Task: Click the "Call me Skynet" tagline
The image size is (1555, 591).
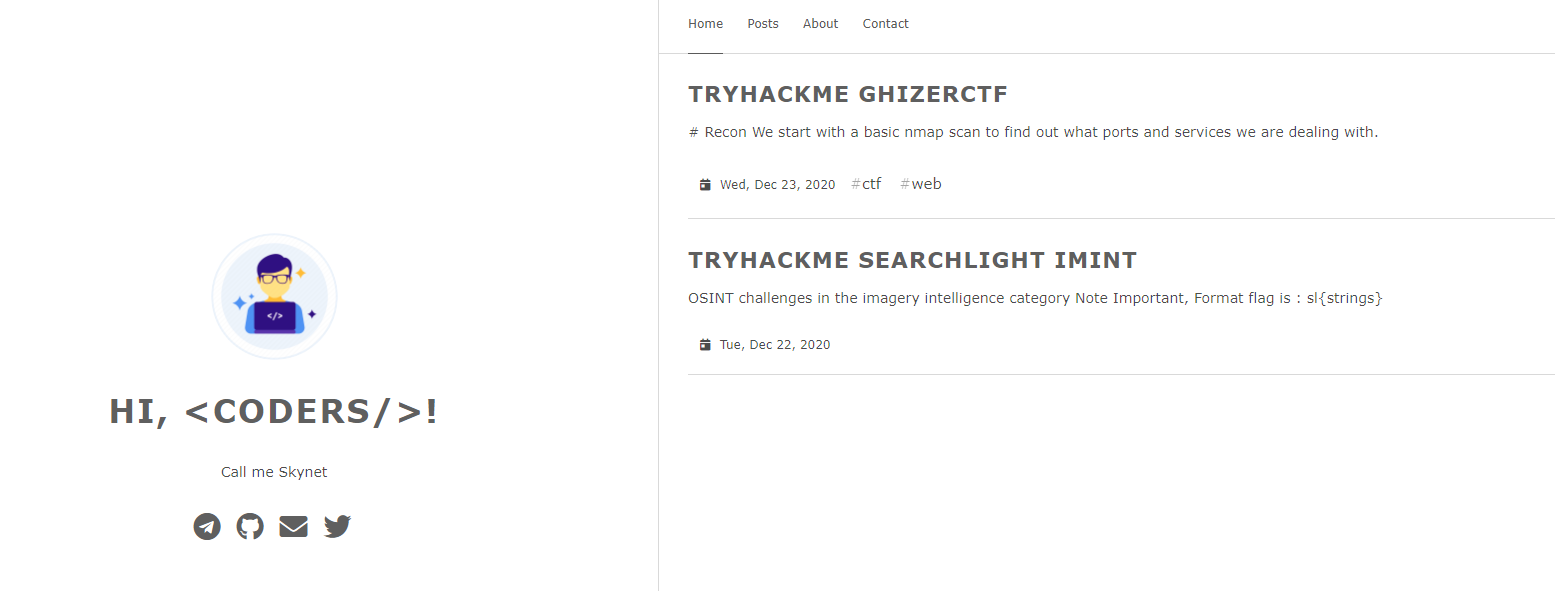Action: click(274, 472)
